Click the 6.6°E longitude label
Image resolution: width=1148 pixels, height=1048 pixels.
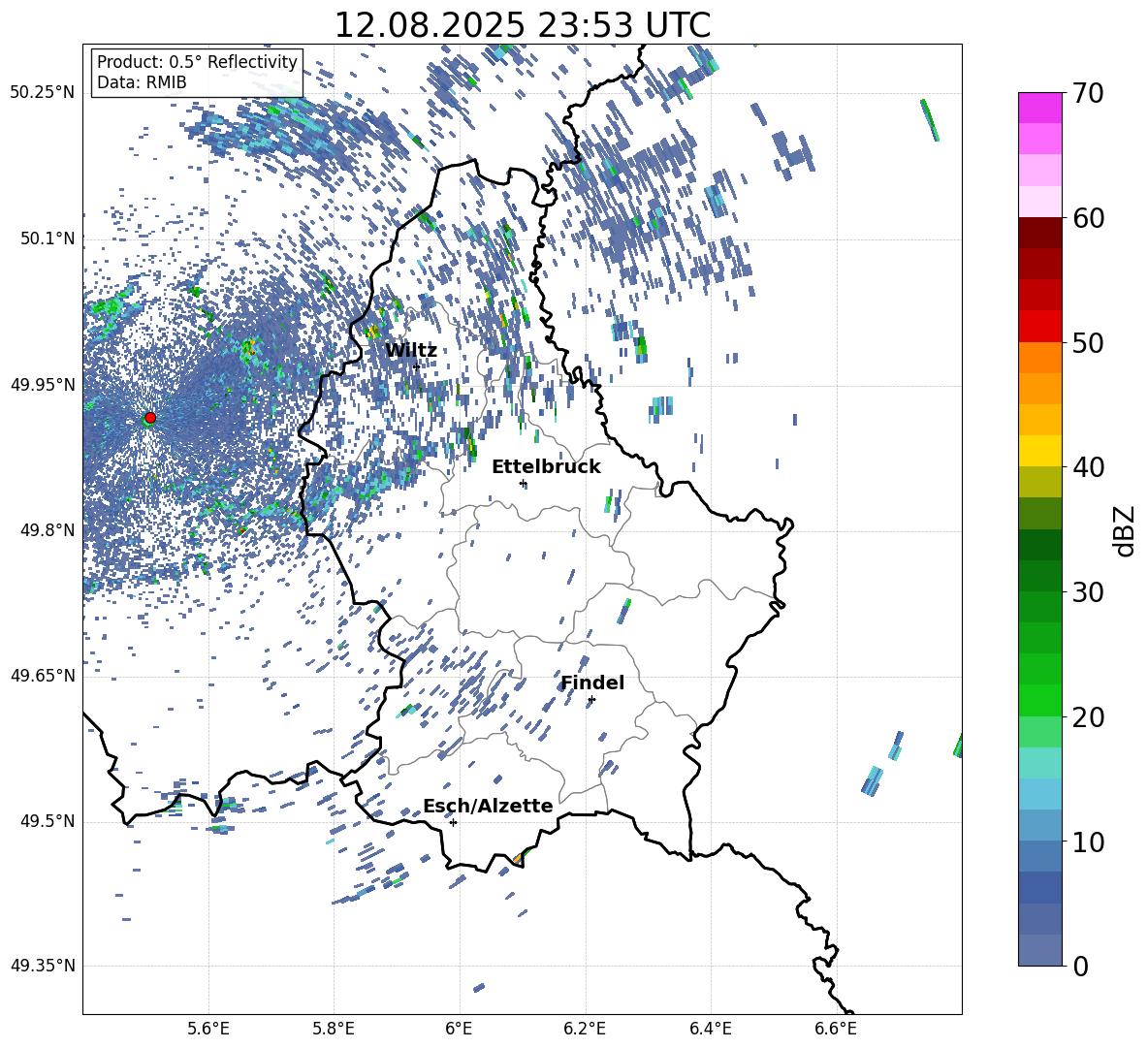coord(836,1029)
